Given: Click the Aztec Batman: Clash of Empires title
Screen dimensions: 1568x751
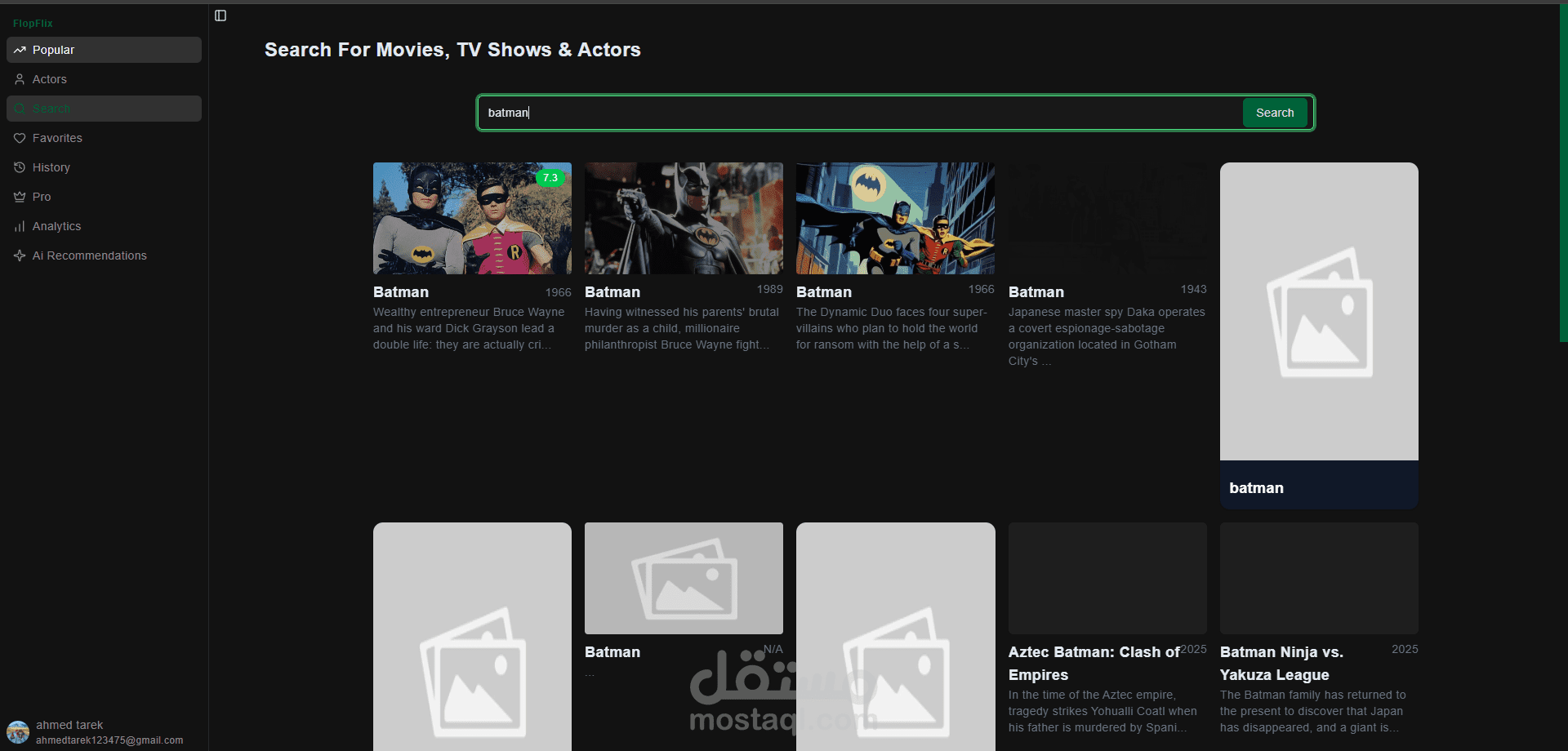Looking at the screenshot, I should 1094,664.
